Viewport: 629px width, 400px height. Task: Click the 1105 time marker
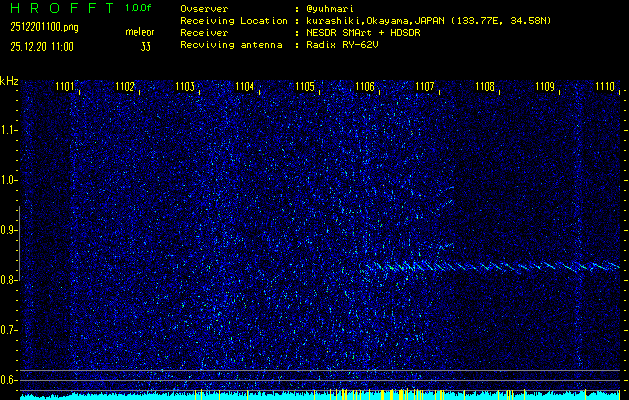pyautogui.click(x=305, y=87)
